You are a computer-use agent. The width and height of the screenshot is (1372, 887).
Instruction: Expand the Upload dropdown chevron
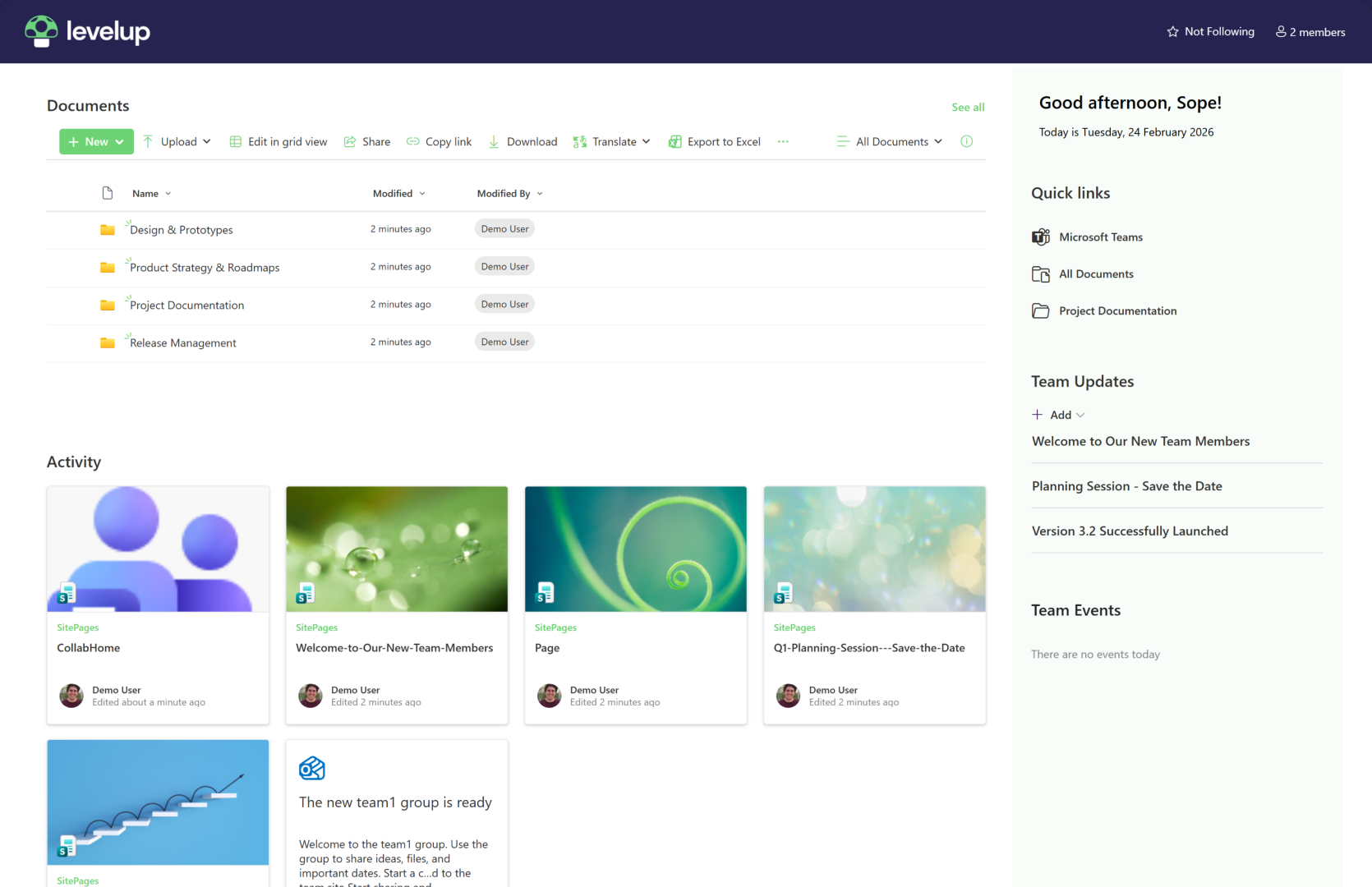click(207, 141)
